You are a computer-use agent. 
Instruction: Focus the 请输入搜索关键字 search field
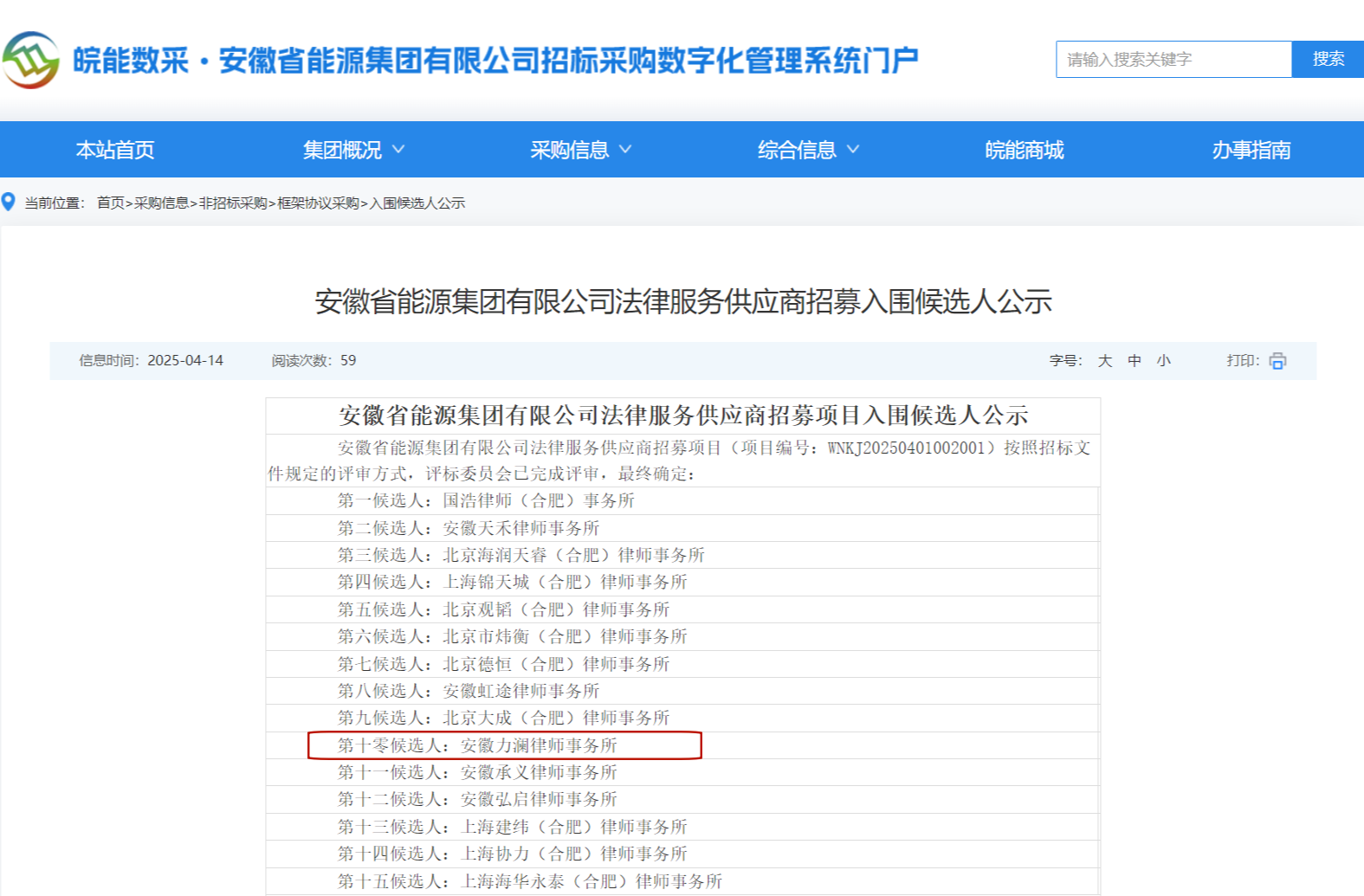tap(1173, 59)
